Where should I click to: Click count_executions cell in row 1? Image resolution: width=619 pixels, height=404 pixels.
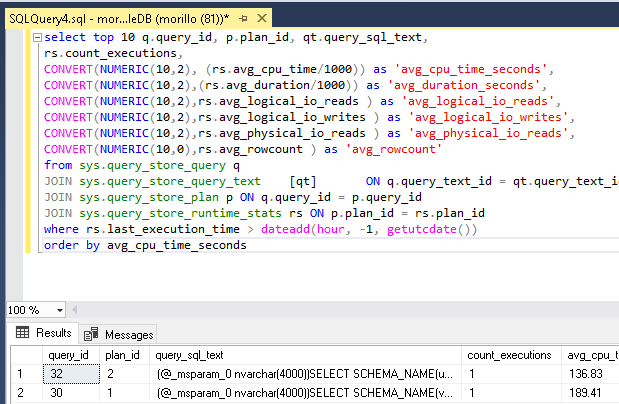click(x=511, y=374)
